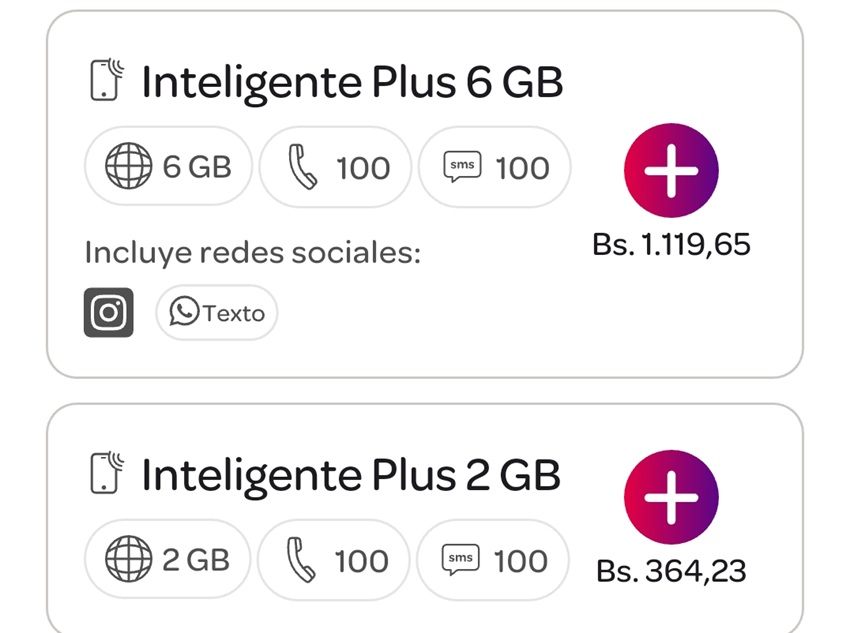Click the 100 SMS count in 6 GB plan
The width and height of the screenshot is (850, 633).
(x=522, y=168)
